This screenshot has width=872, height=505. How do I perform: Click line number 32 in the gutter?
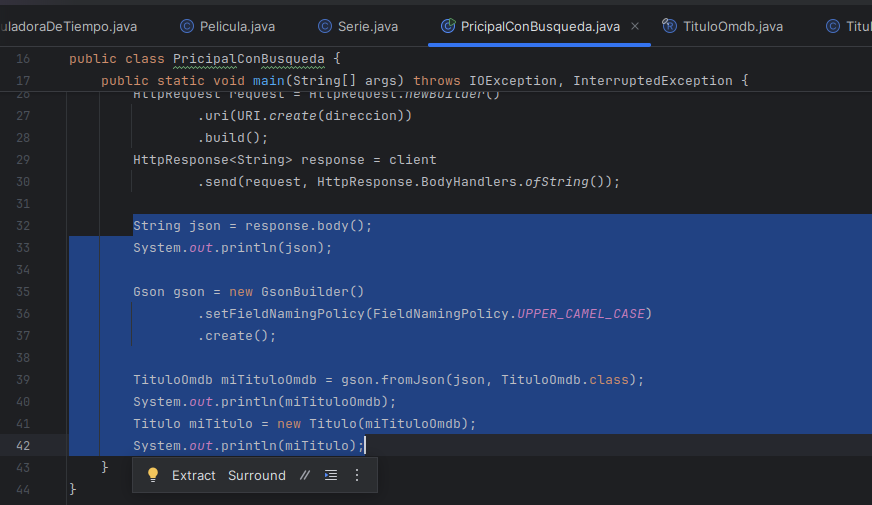coord(23,226)
